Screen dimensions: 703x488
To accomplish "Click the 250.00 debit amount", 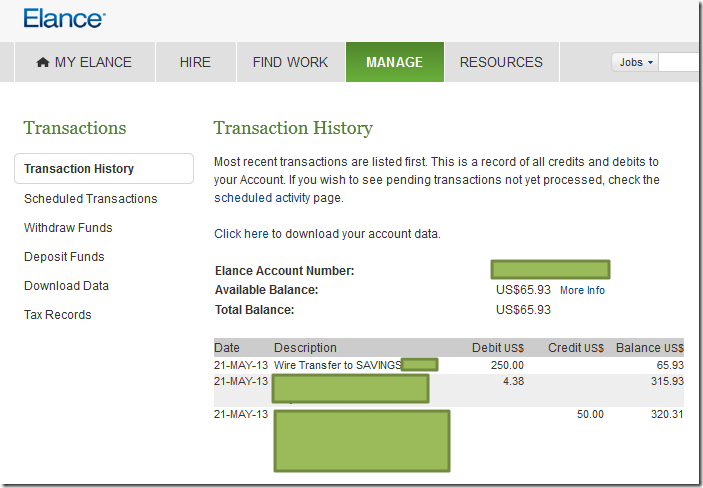I will pos(507,365).
